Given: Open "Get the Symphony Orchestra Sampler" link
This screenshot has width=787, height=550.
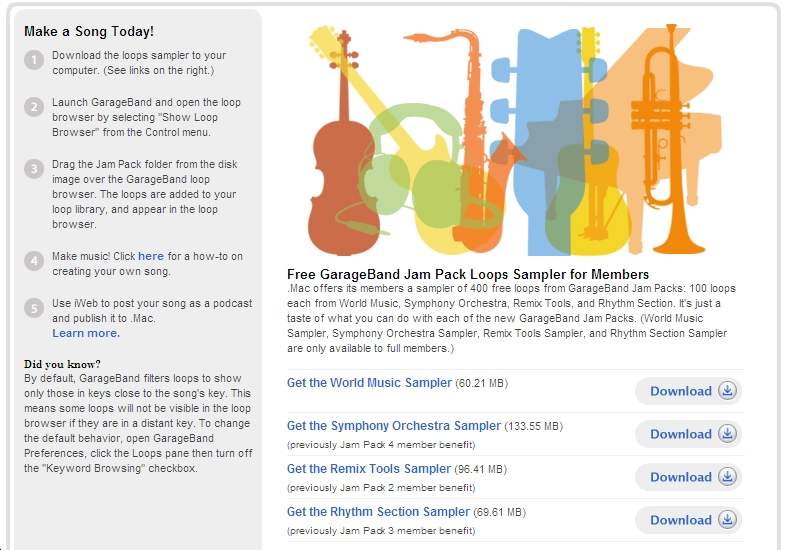Looking at the screenshot, I should (393, 426).
